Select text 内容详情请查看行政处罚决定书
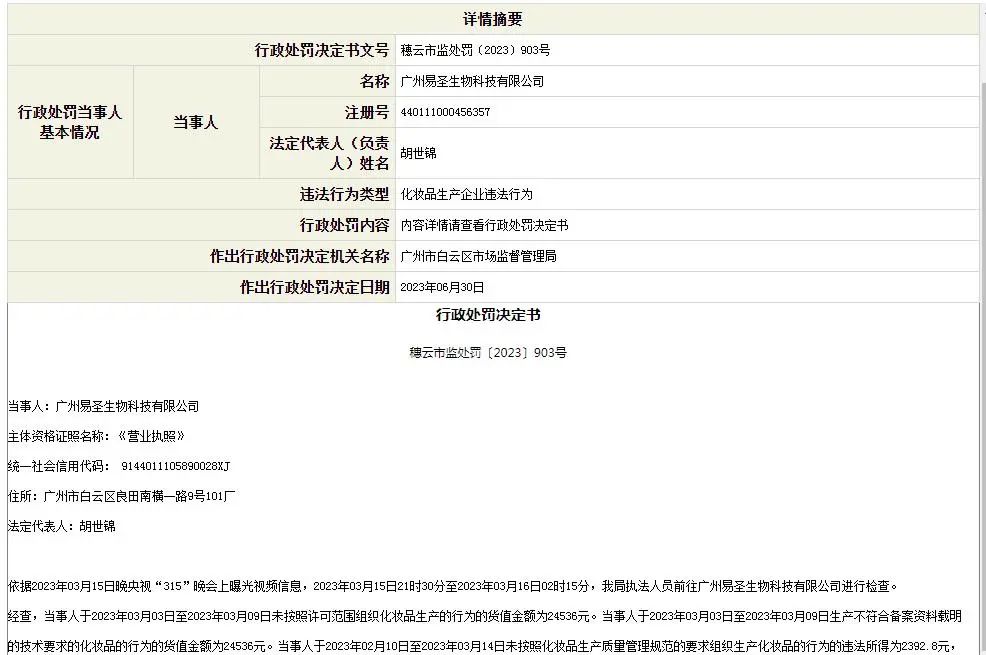This screenshot has width=986, height=655. [484, 225]
